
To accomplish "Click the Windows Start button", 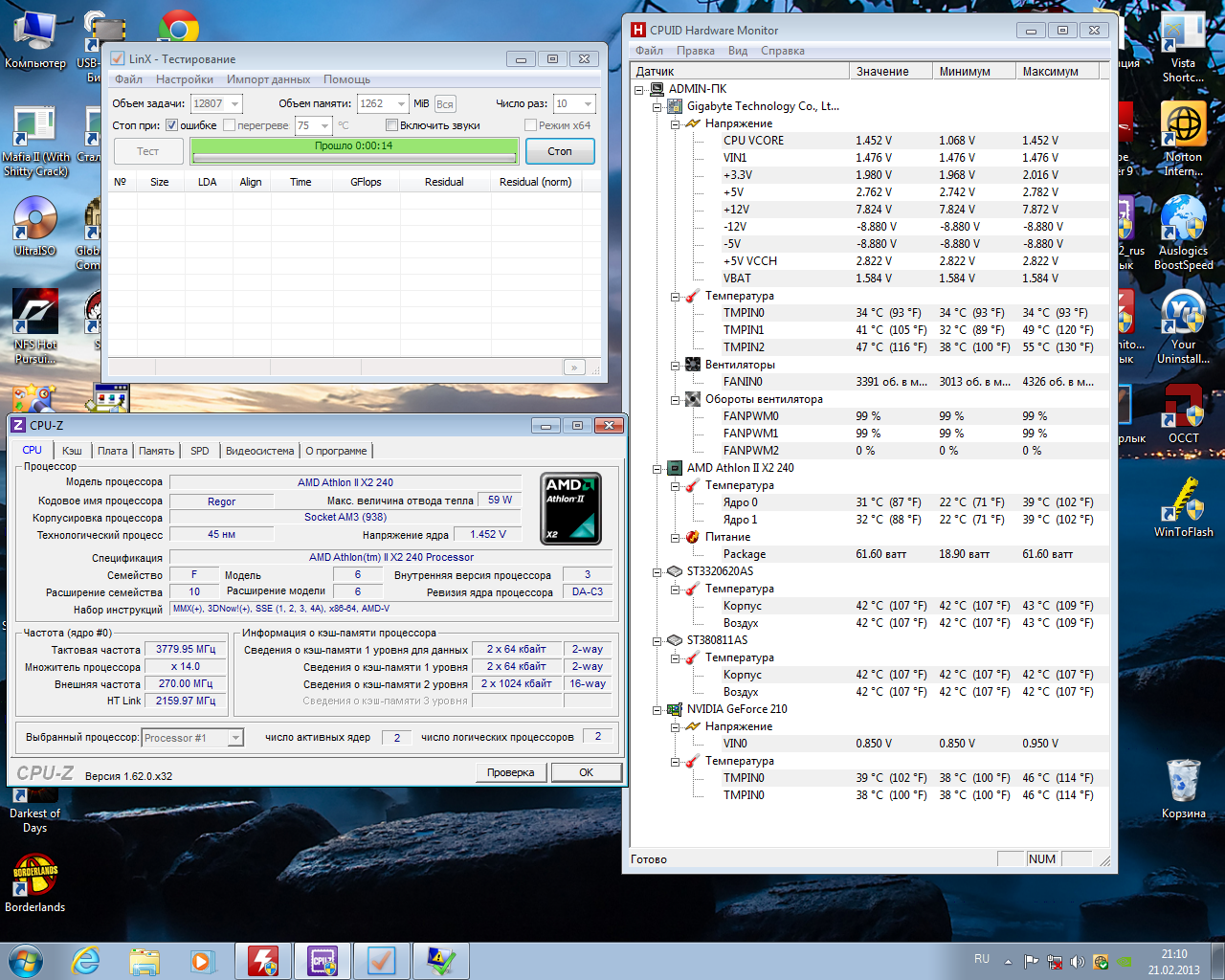I will click(26, 960).
